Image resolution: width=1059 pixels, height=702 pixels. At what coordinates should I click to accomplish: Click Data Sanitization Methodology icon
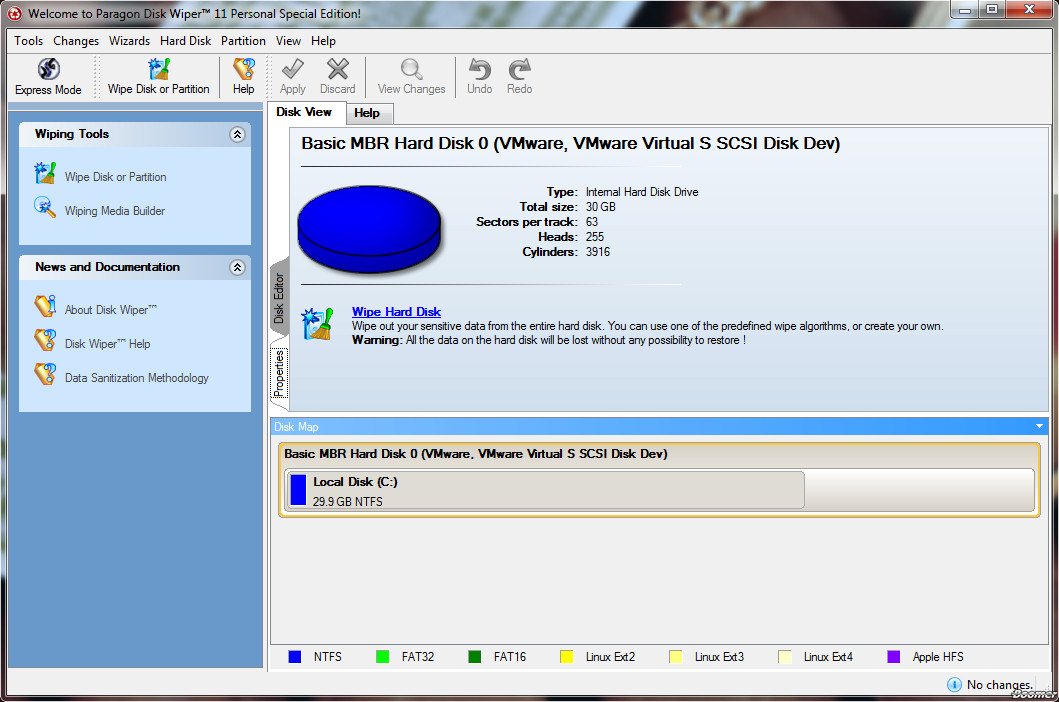pyautogui.click(x=45, y=374)
